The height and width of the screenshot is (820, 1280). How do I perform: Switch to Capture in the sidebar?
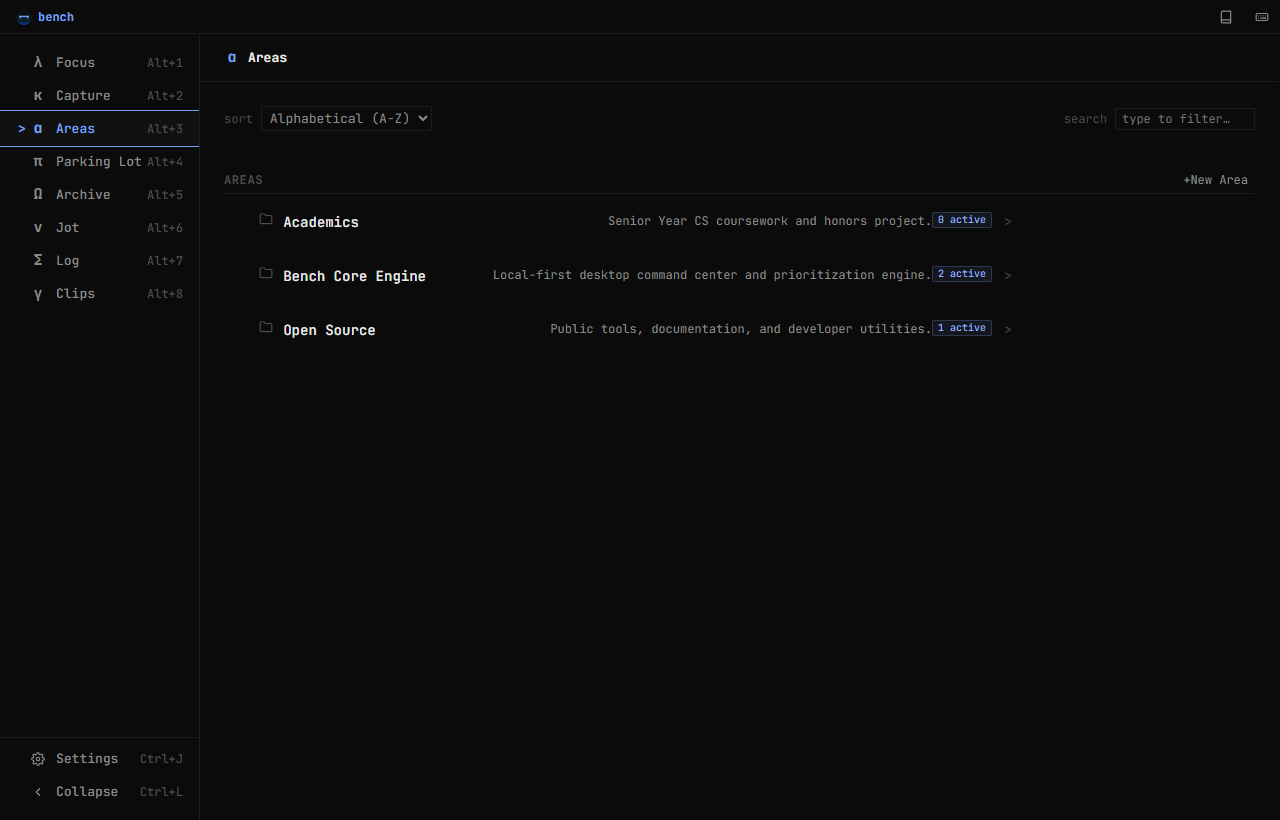100,95
